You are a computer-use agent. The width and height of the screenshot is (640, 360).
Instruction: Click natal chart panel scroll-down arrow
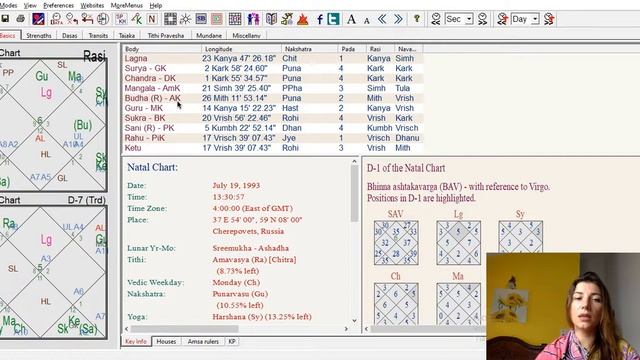(354, 321)
